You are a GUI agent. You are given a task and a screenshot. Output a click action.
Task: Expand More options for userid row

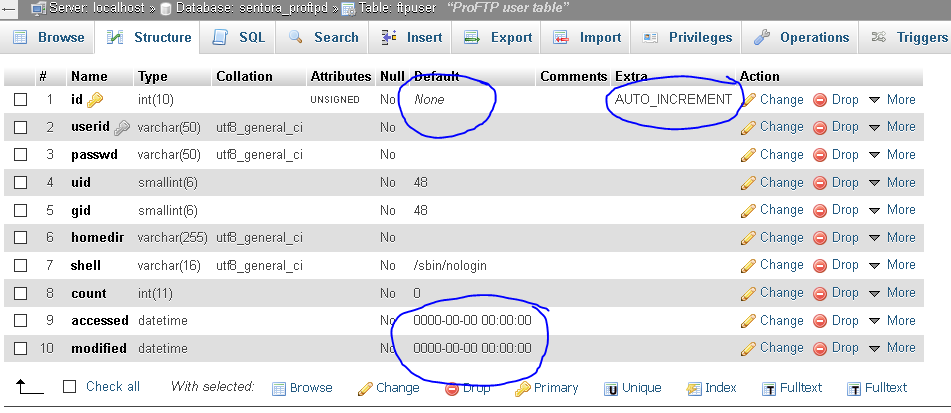click(892, 127)
